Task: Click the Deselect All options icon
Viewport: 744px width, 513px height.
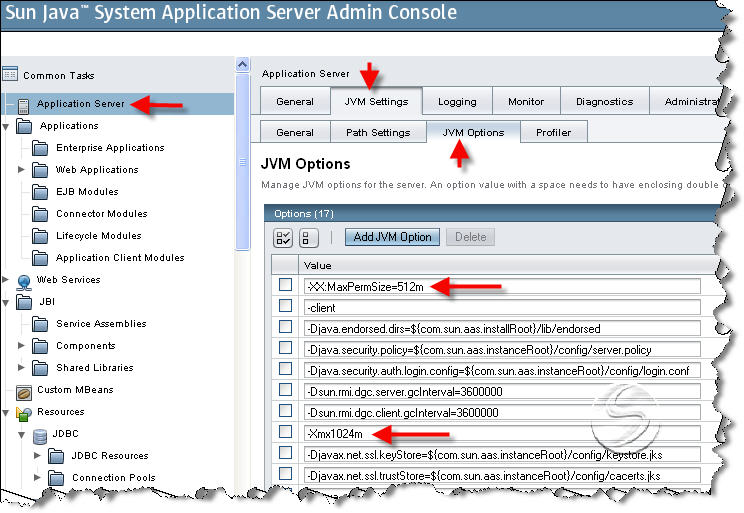Action: pyautogui.click(x=308, y=238)
